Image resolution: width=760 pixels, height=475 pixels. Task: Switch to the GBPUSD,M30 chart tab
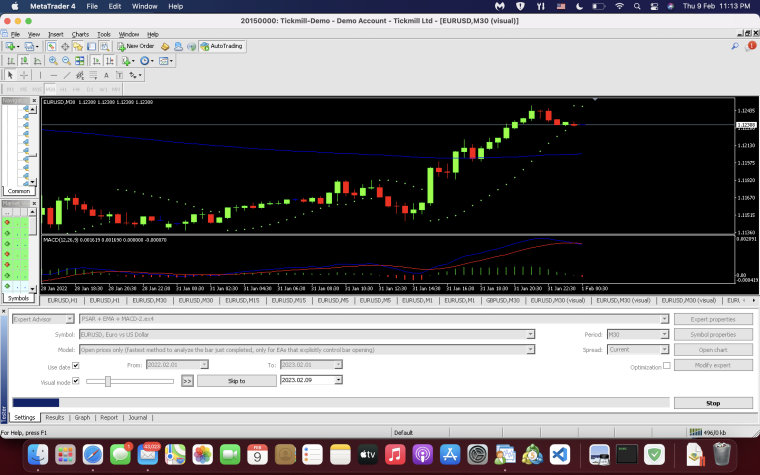(503, 301)
